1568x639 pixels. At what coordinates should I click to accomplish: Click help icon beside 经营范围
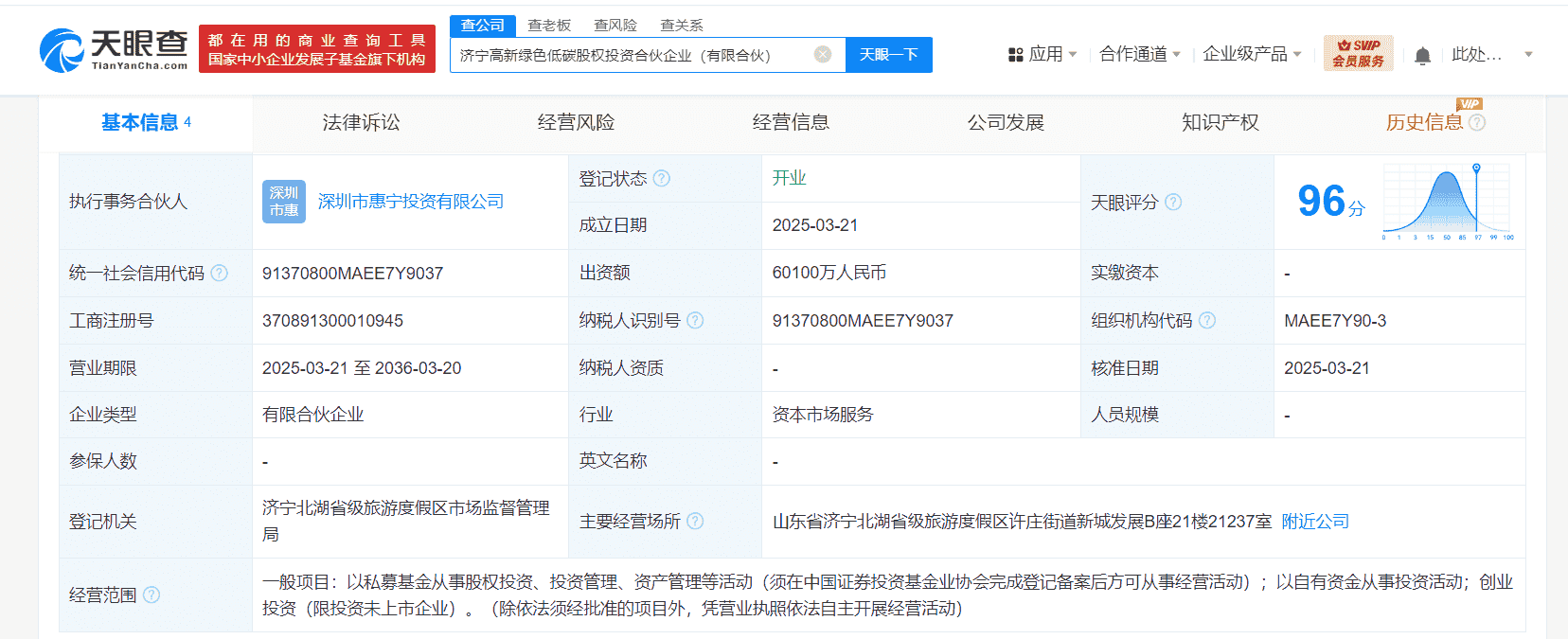coord(151,595)
